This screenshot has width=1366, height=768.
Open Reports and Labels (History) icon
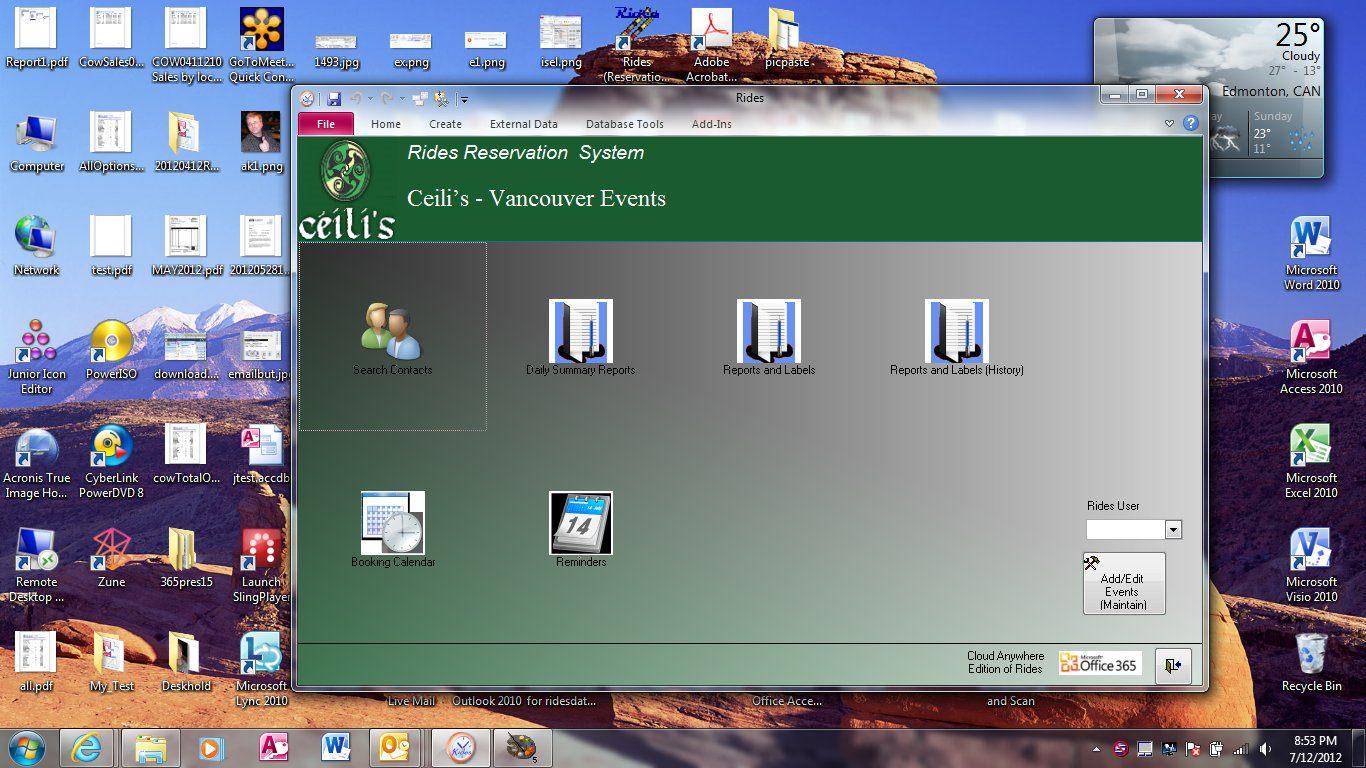[x=956, y=331]
